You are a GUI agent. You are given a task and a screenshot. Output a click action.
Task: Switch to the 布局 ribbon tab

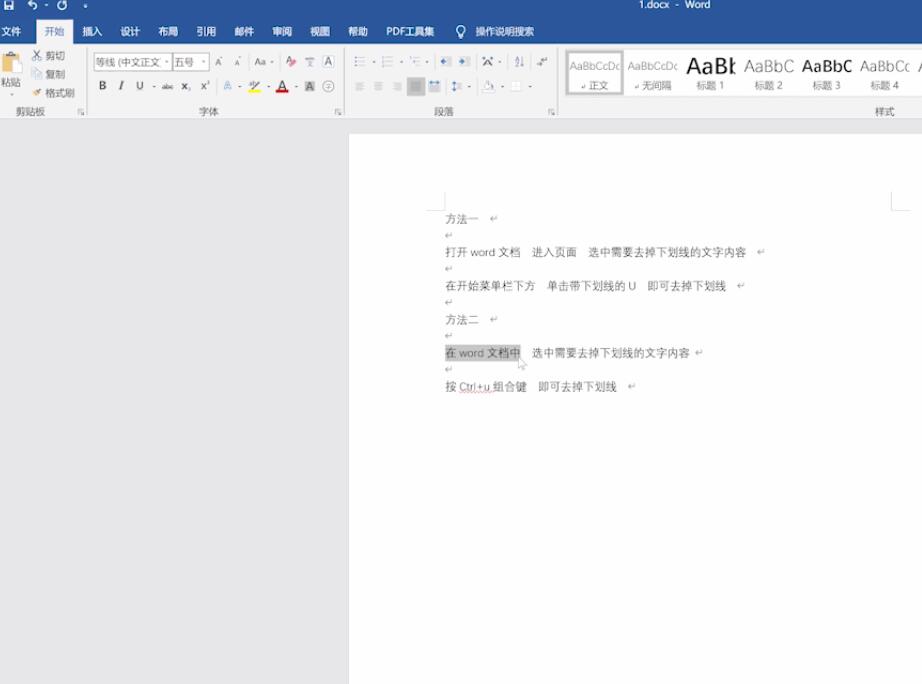(168, 31)
